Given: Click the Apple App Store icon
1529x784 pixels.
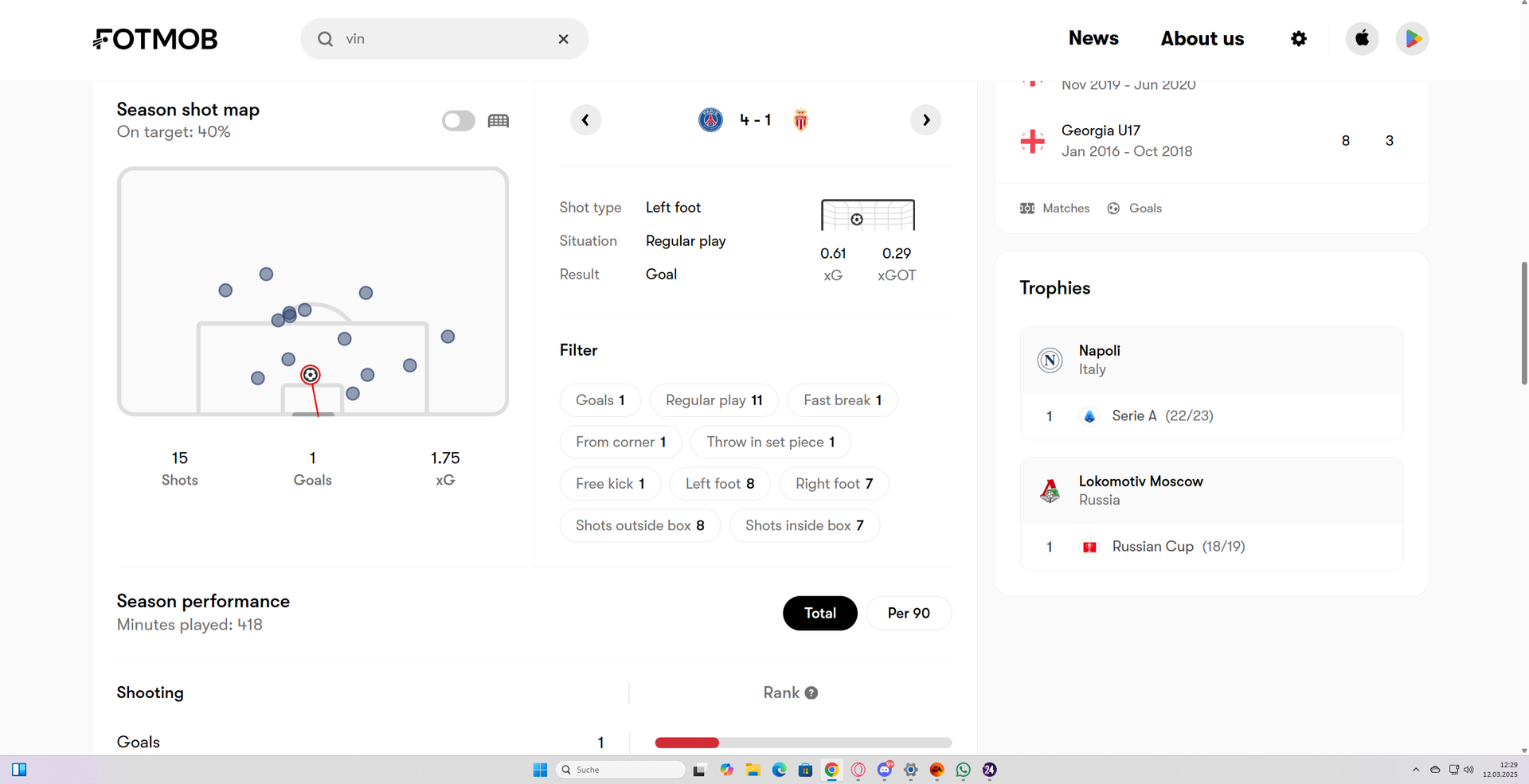Looking at the screenshot, I should click(x=1362, y=39).
